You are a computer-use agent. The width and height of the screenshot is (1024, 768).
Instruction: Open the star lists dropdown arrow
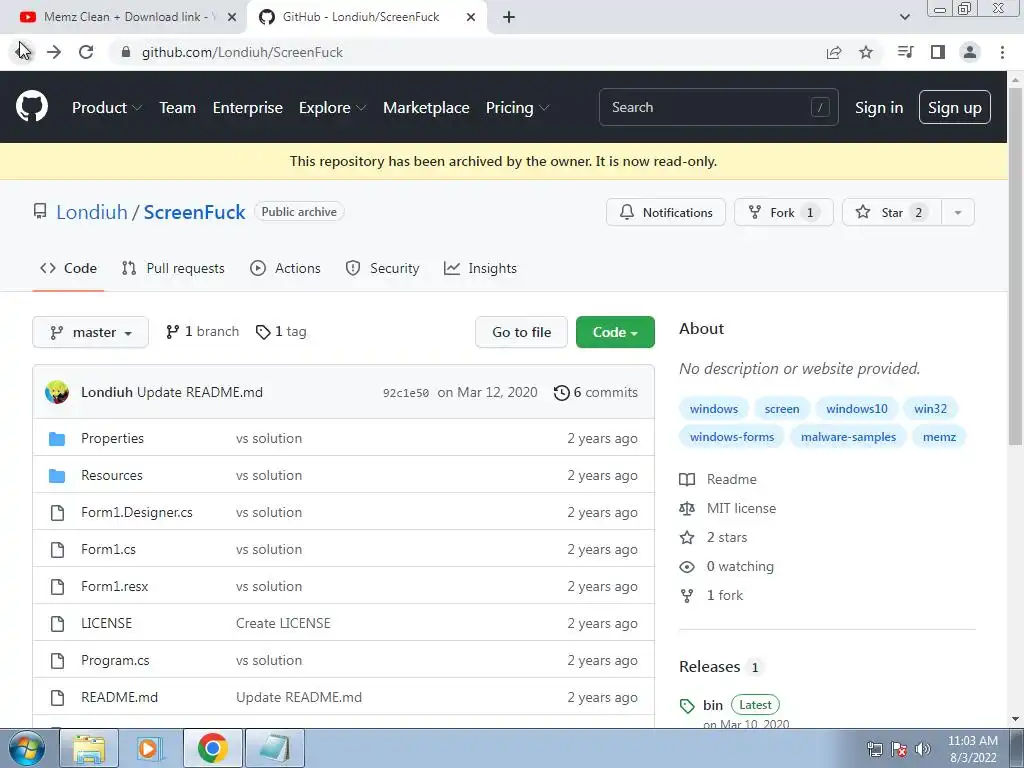coord(958,212)
